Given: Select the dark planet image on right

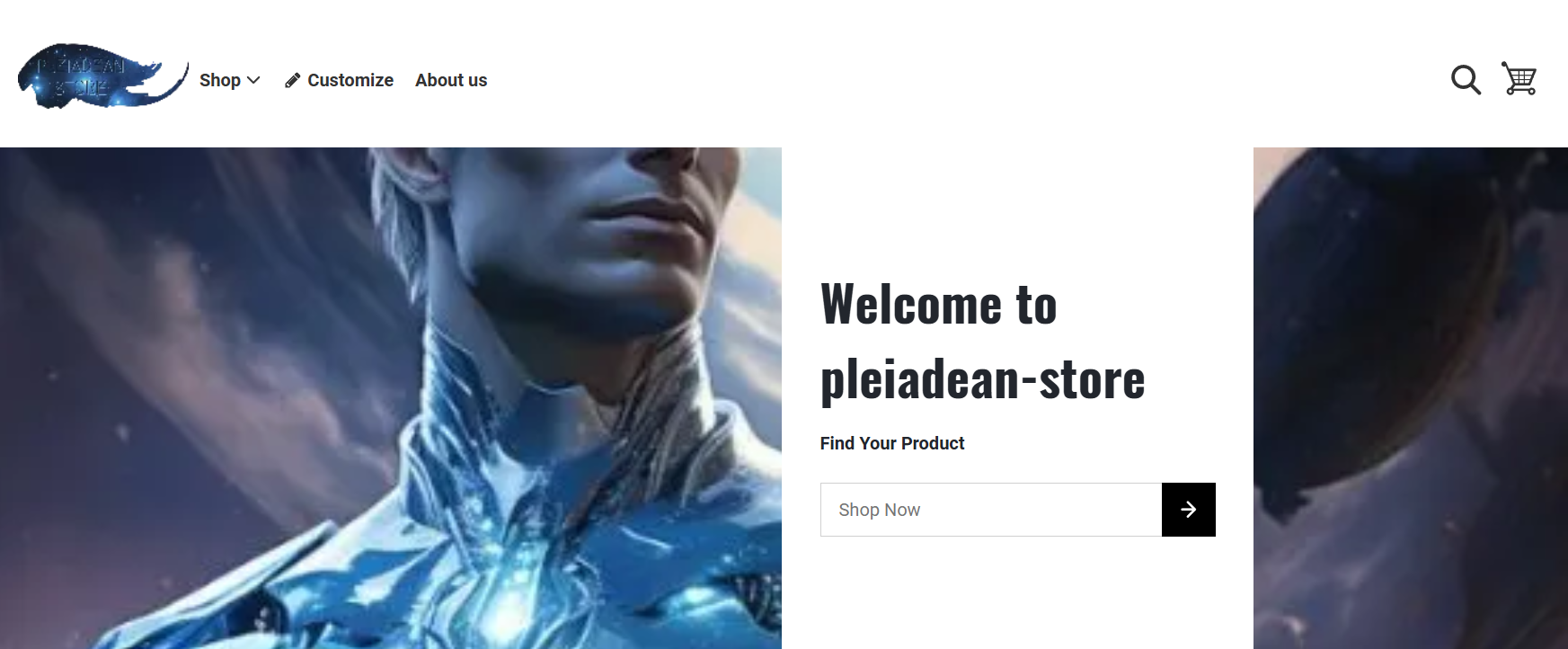Looking at the screenshot, I should [x=1411, y=398].
